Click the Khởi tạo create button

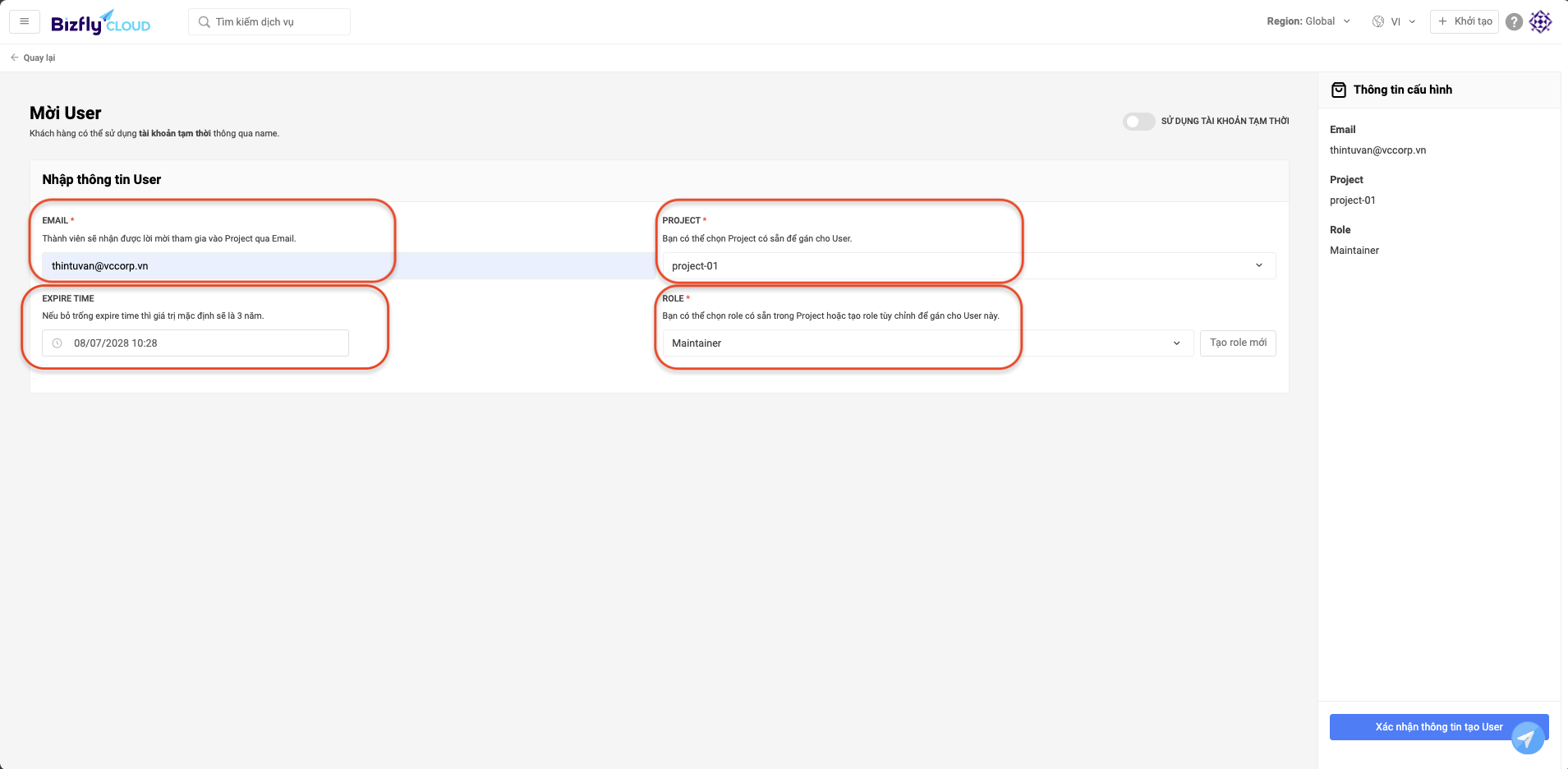pyautogui.click(x=1465, y=21)
